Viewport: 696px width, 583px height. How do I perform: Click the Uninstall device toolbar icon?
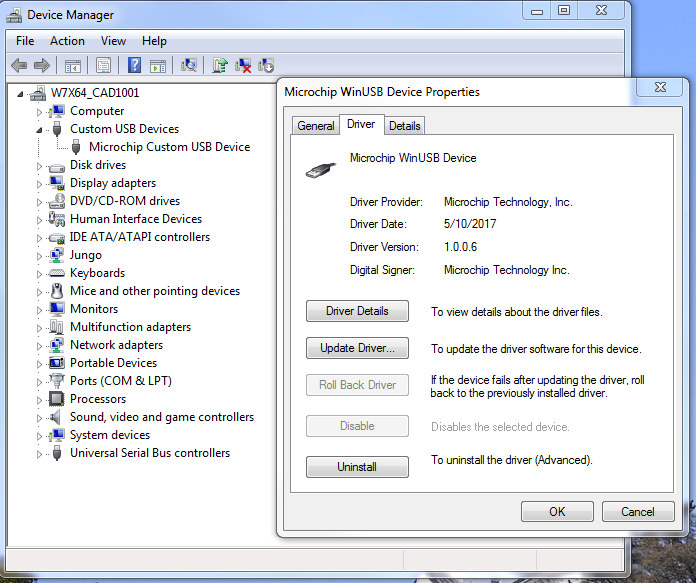point(243,66)
